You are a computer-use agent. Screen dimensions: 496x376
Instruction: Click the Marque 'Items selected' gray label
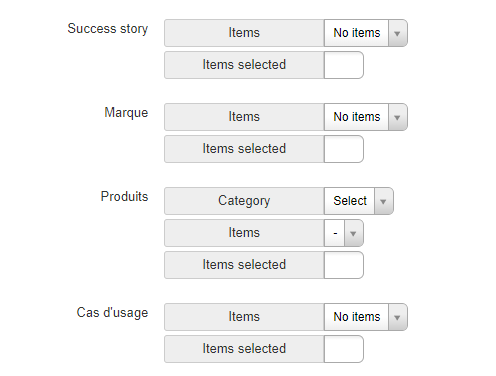(x=244, y=149)
